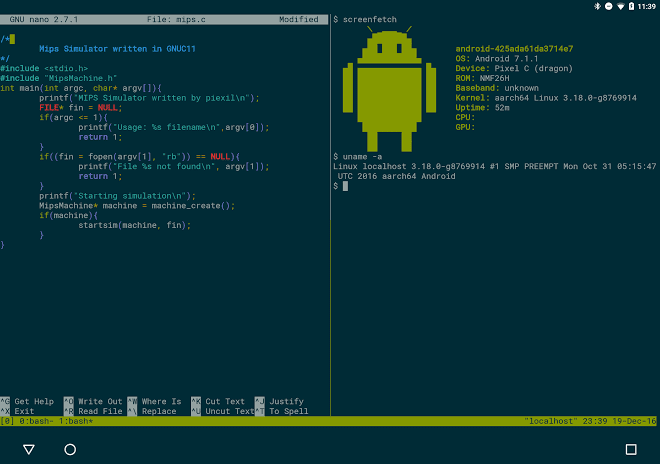The image size is (660, 464).
Task: Tap the 11:39 clock in status bar
Action: 646,6
